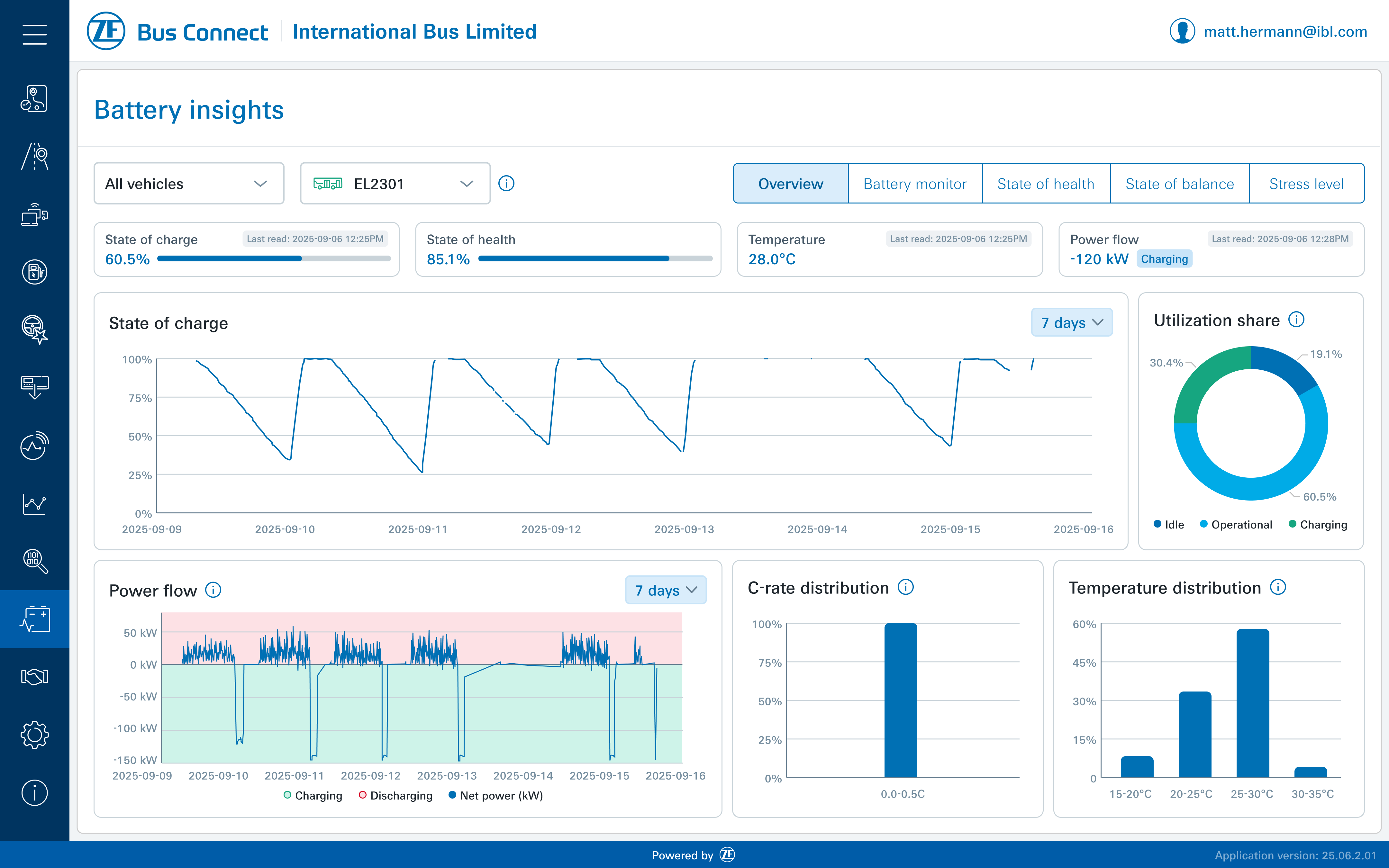Open State of charge 7 days dropdown
Image resolution: width=1389 pixels, height=868 pixels.
coord(1071,323)
